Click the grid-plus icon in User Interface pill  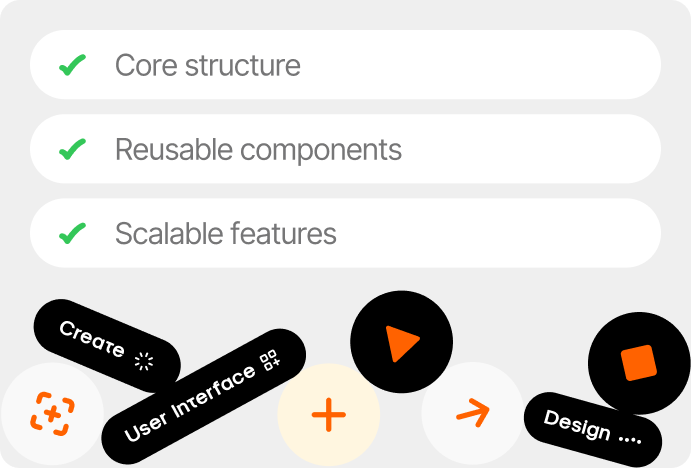(270, 361)
